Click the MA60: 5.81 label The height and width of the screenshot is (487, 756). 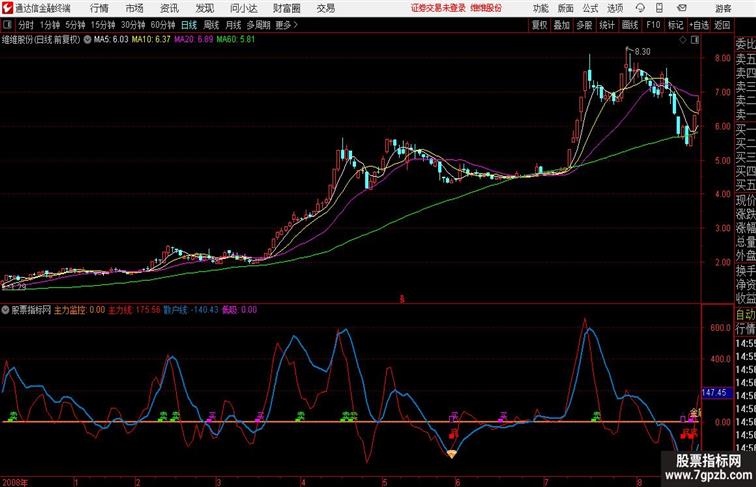[235, 40]
